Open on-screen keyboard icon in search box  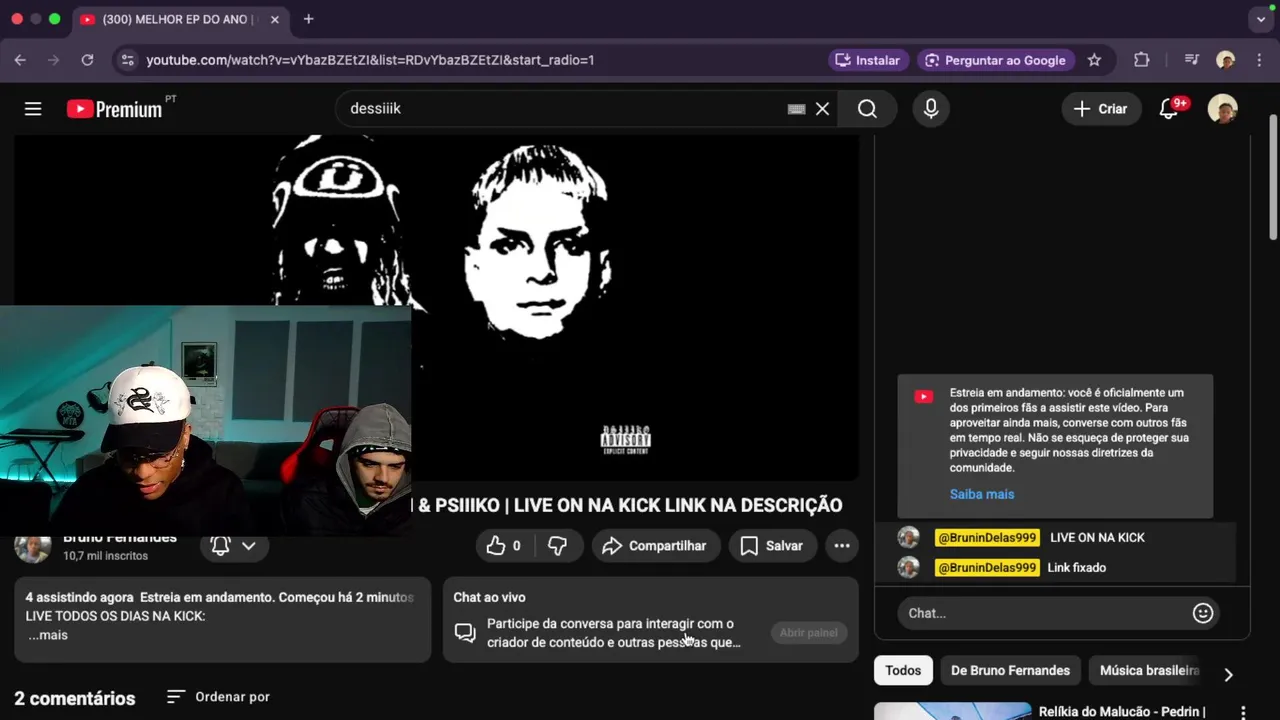[x=796, y=109]
